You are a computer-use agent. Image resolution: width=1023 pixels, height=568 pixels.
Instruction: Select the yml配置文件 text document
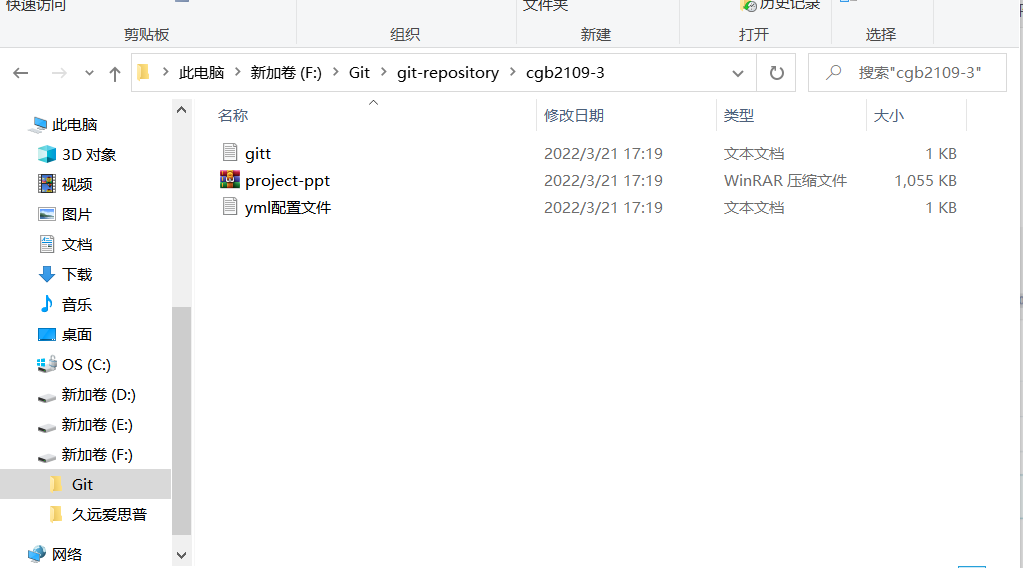click(x=288, y=207)
